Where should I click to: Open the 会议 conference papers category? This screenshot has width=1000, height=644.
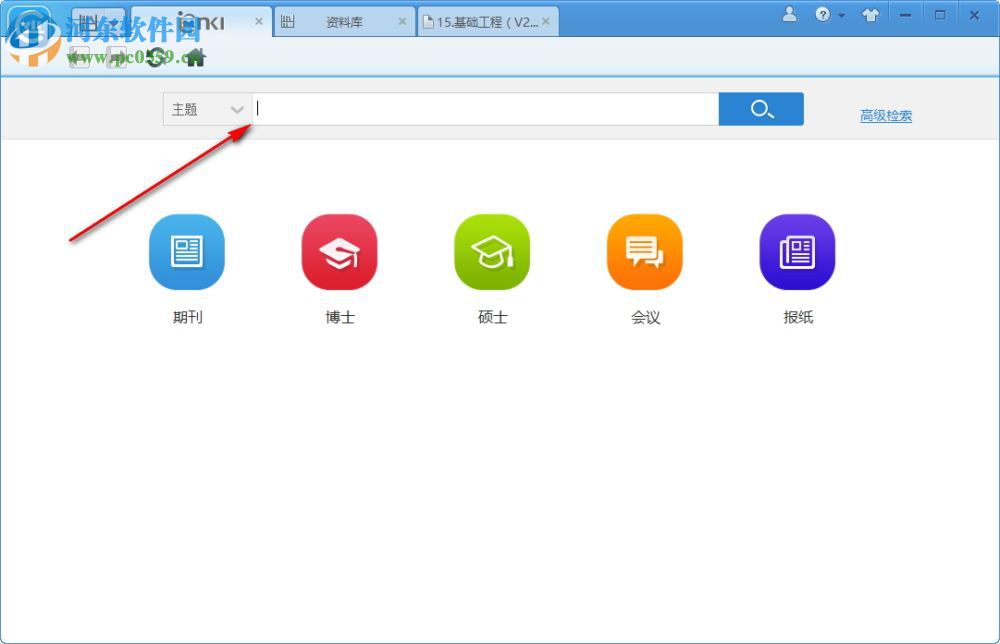pyautogui.click(x=644, y=252)
